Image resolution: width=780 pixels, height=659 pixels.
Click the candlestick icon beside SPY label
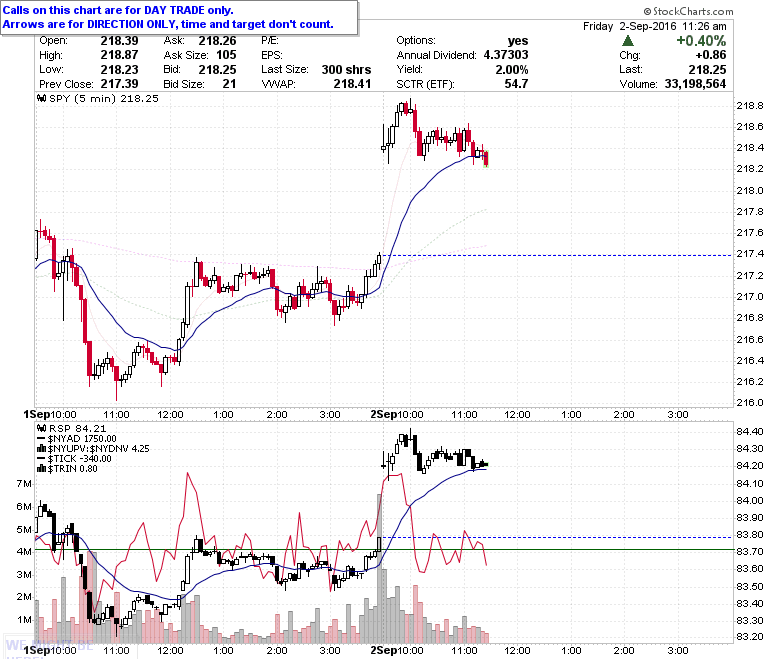pos(42,98)
